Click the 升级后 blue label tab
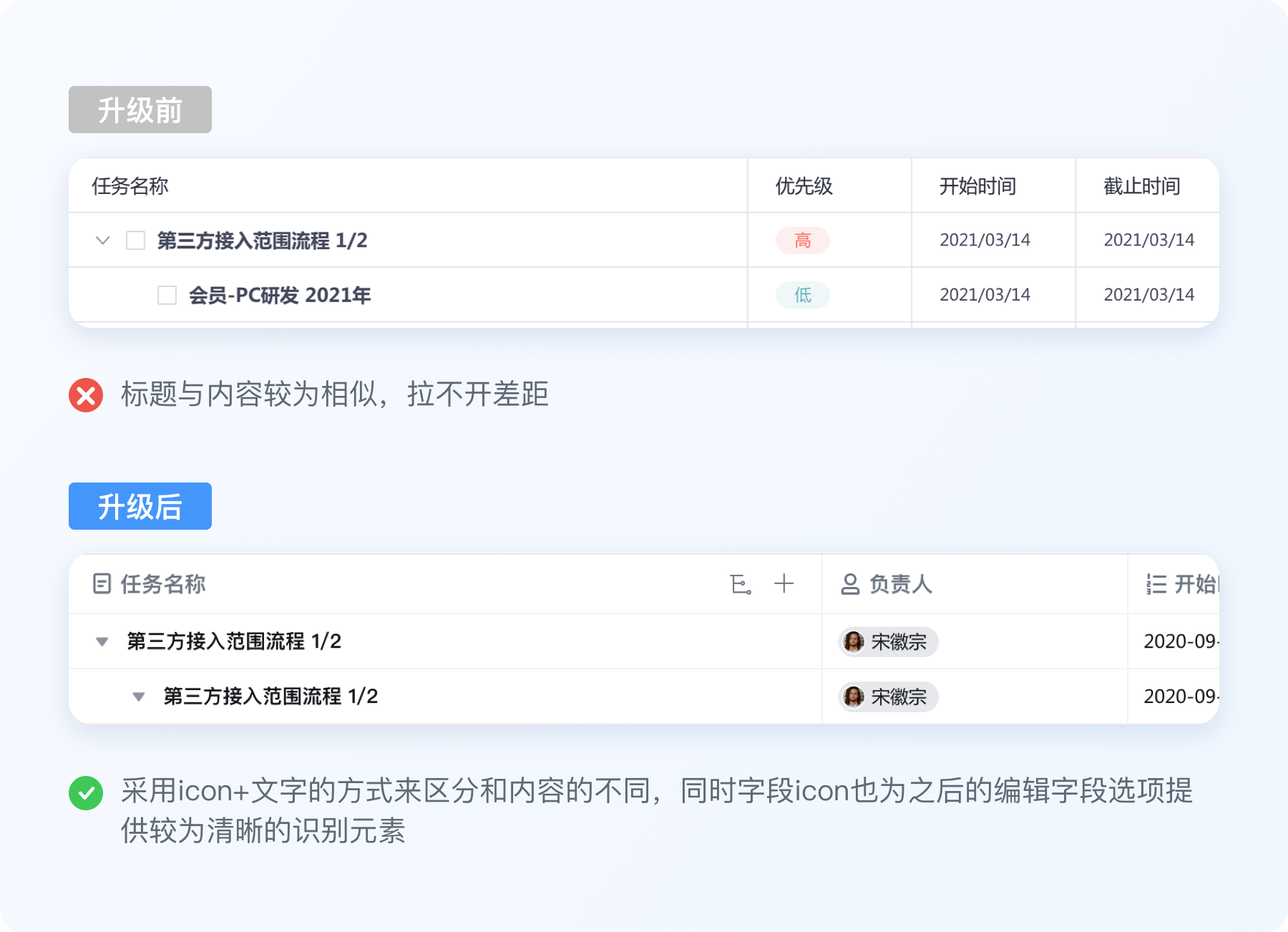This screenshot has width=1288, height=932. click(140, 506)
